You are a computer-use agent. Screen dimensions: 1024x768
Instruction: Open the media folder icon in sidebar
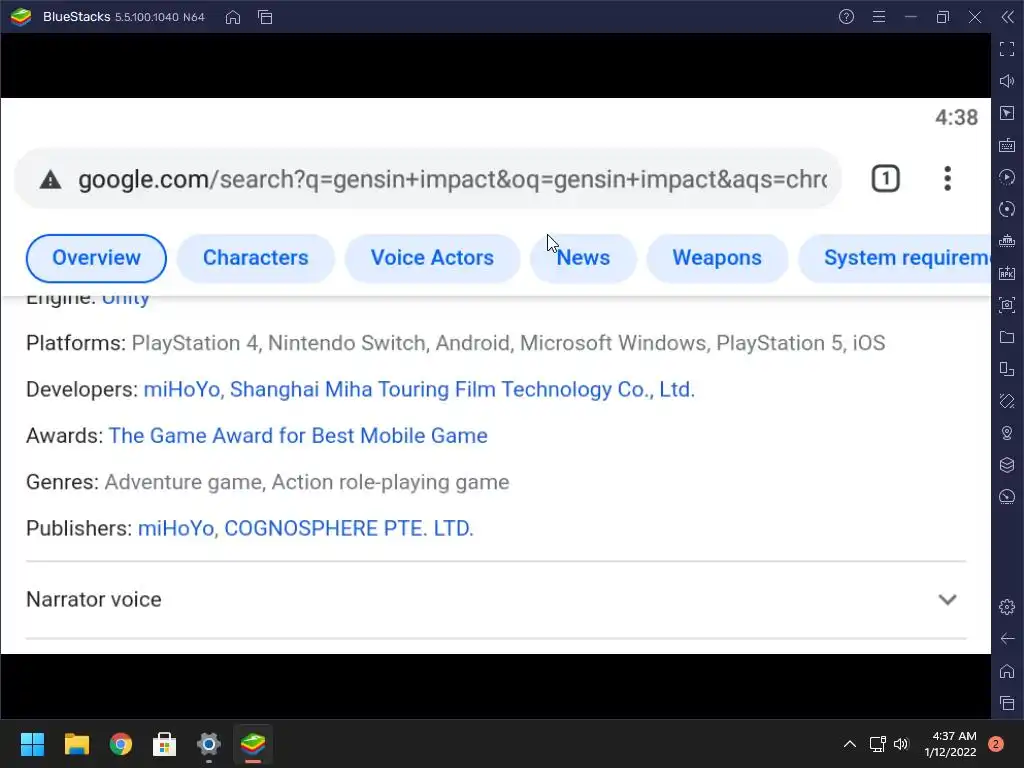pos(1007,337)
